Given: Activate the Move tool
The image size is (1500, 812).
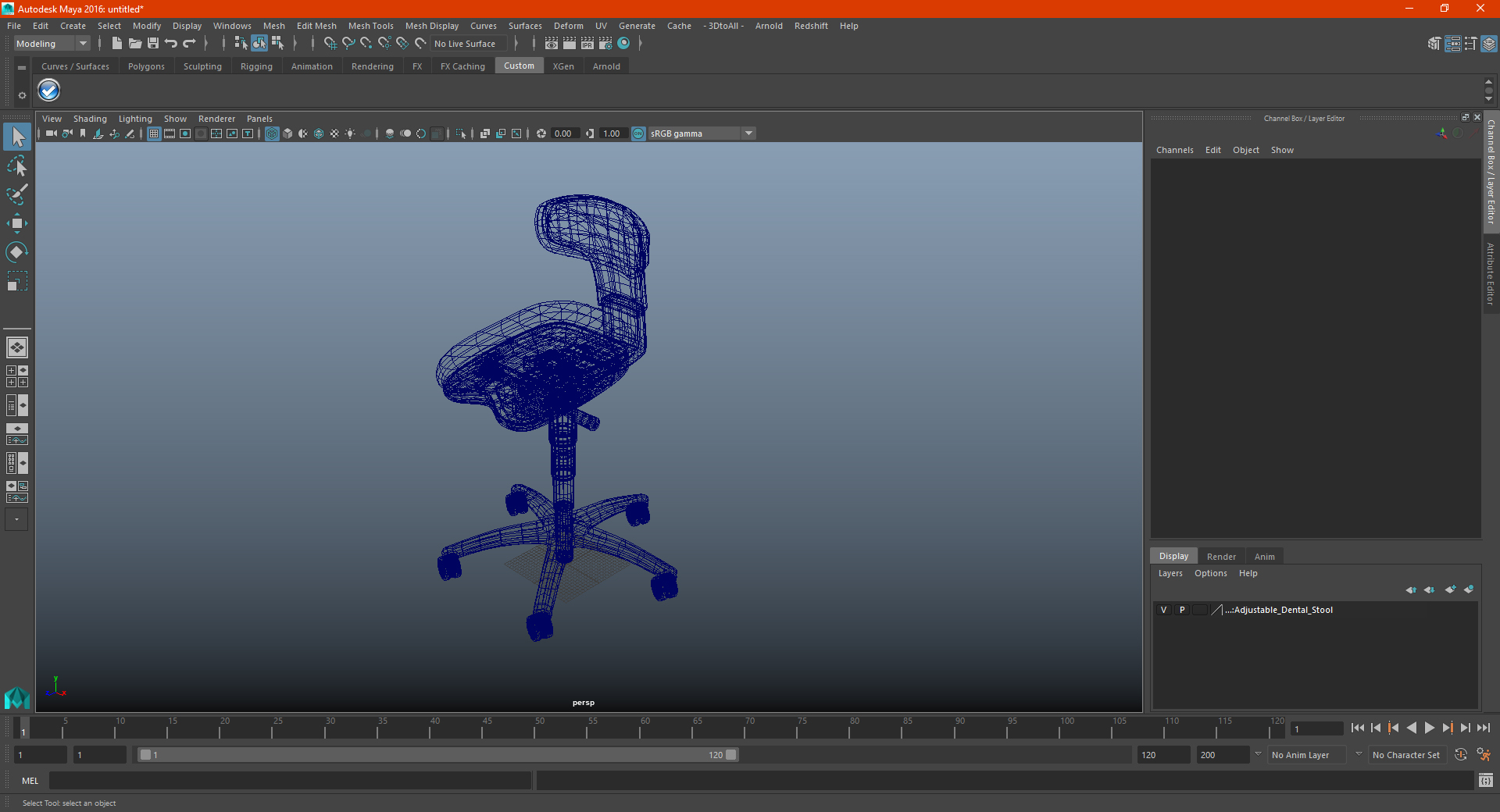Looking at the screenshot, I should (x=17, y=223).
